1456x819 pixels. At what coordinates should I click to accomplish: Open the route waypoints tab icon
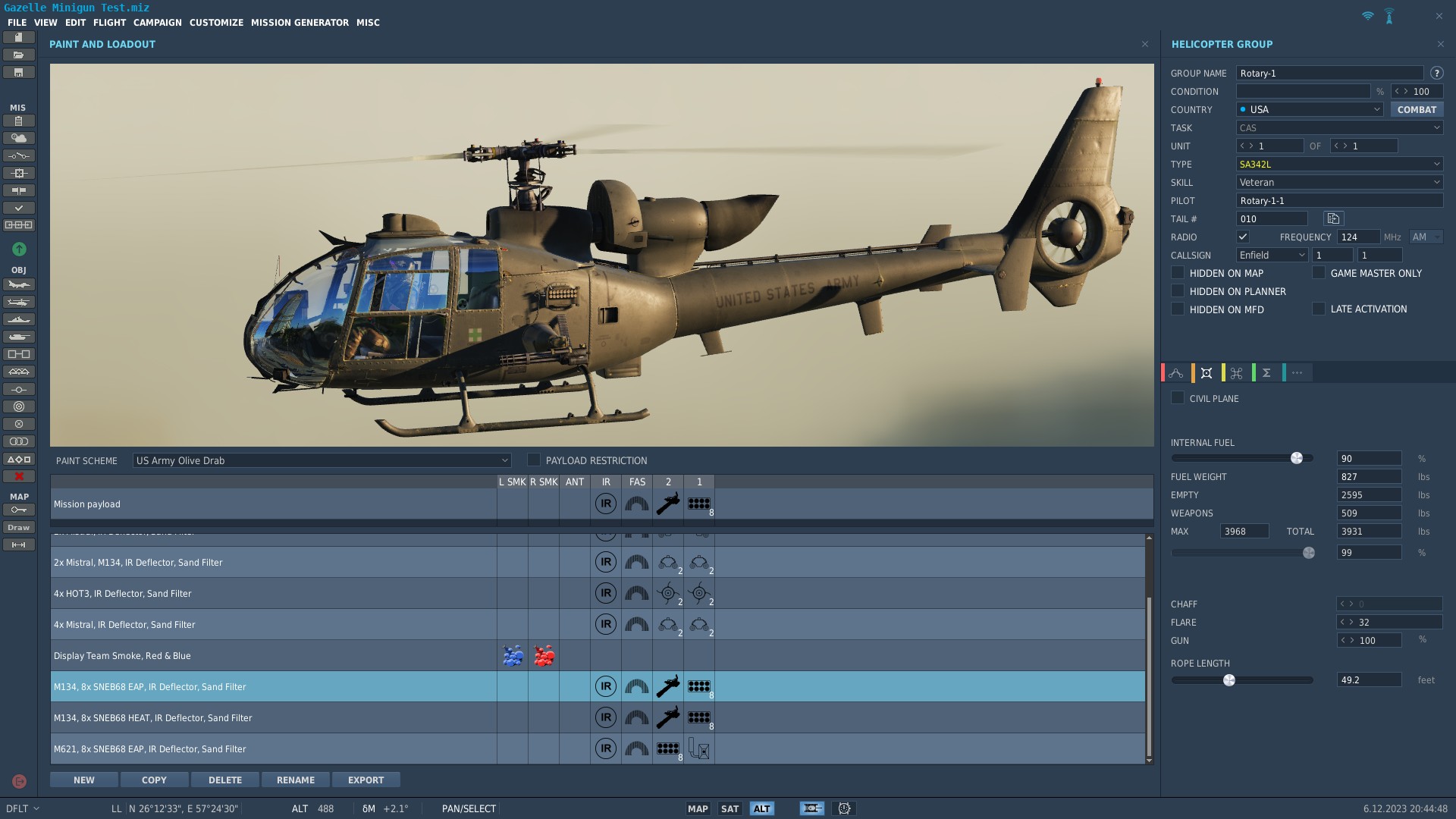click(1176, 372)
